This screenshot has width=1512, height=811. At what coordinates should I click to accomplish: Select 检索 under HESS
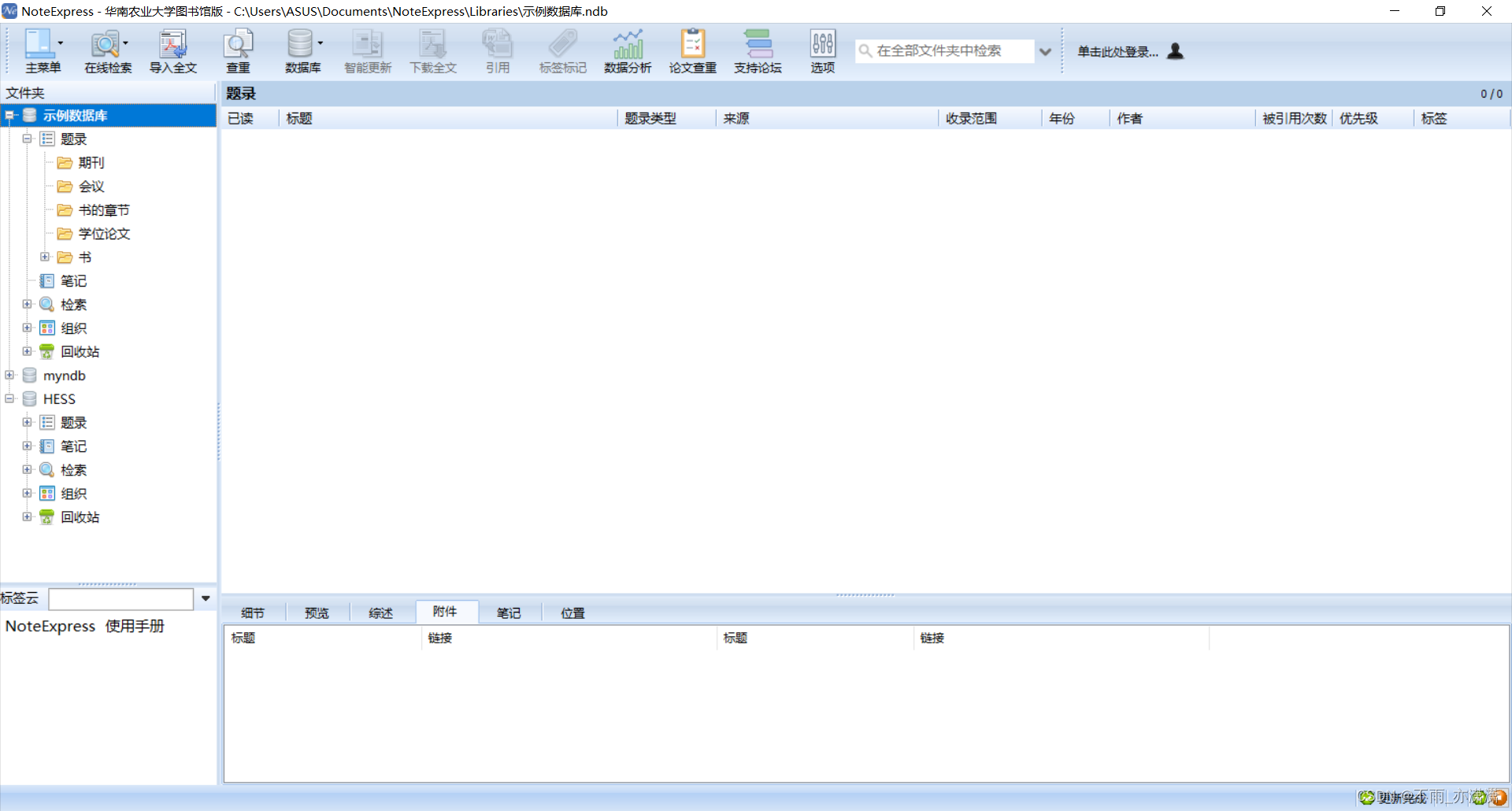click(73, 470)
